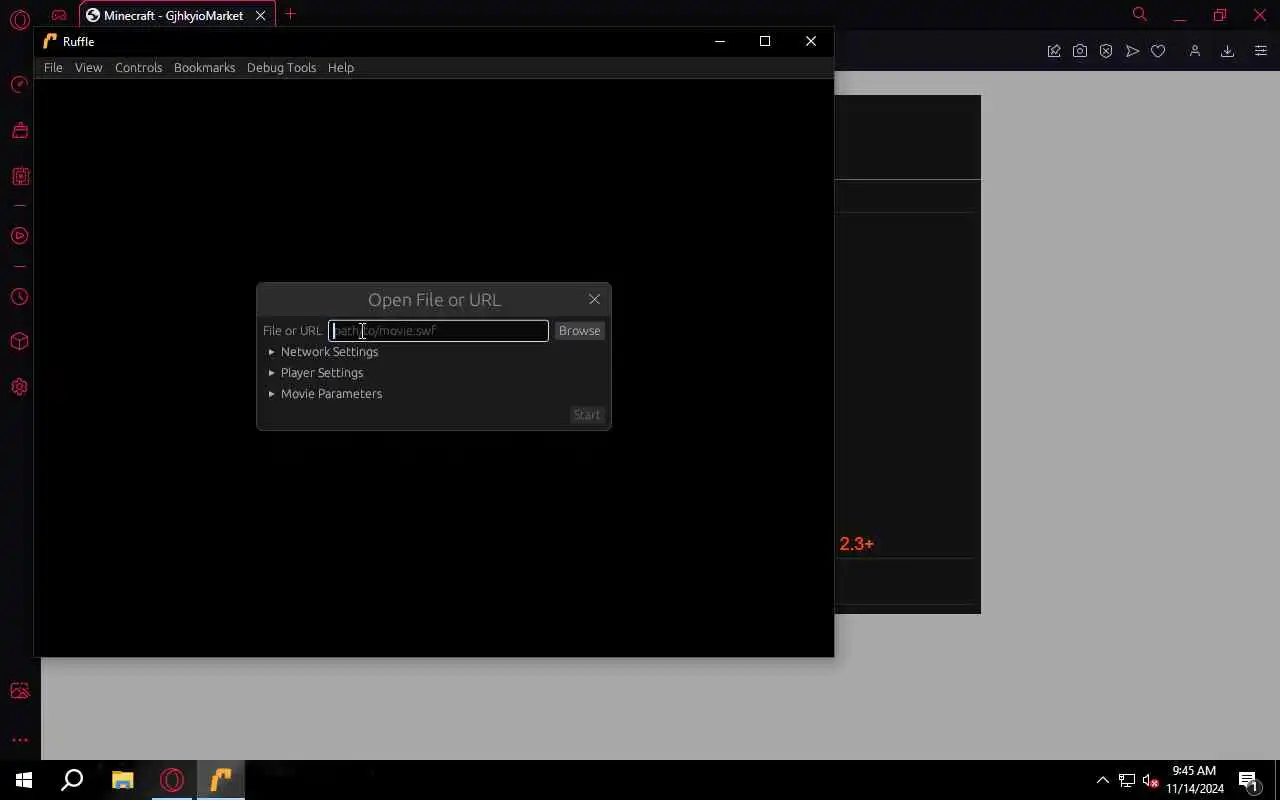Close the Minecraft - GjhkyioMarket tab

(x=260, y=15)
